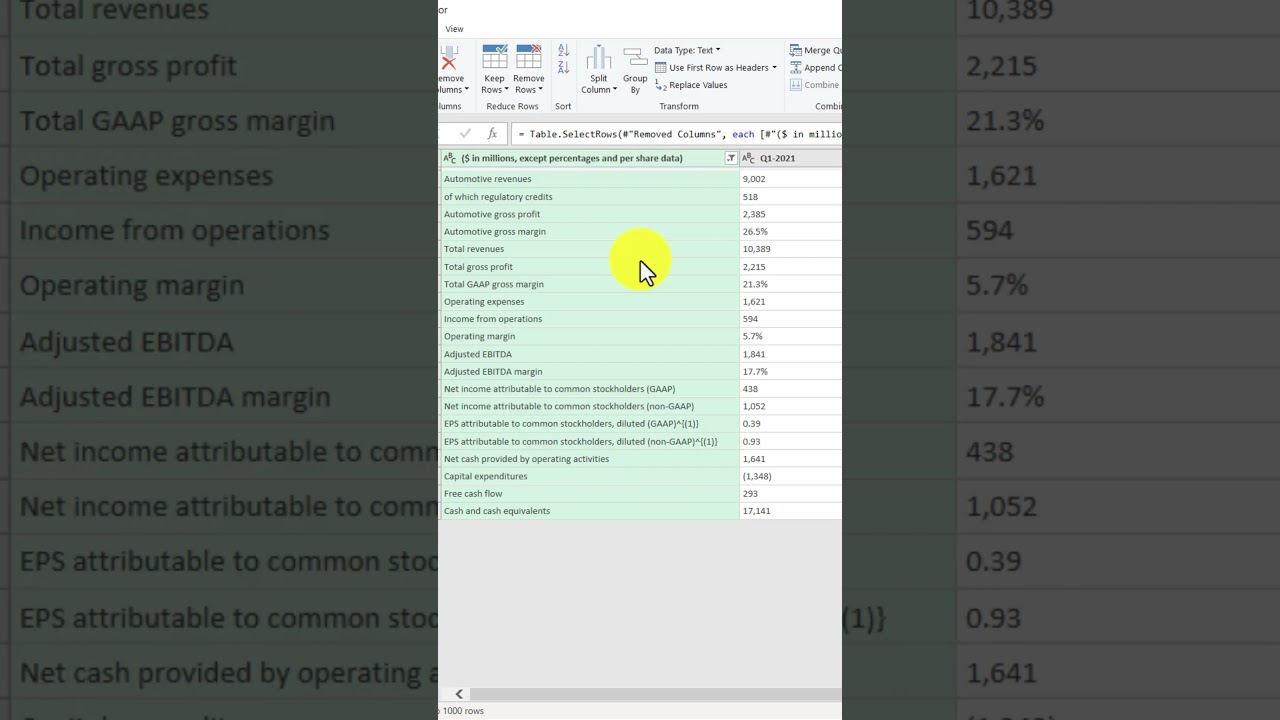This screenshot has height=720, width=1280.
Task: Click Append Queries icon
Action: pos(796,68)
